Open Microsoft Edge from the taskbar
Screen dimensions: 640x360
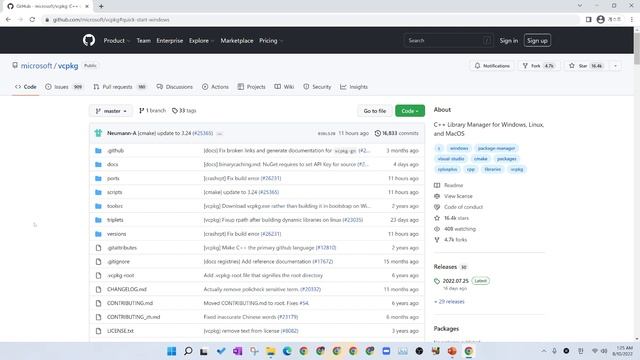click(287, 351)
